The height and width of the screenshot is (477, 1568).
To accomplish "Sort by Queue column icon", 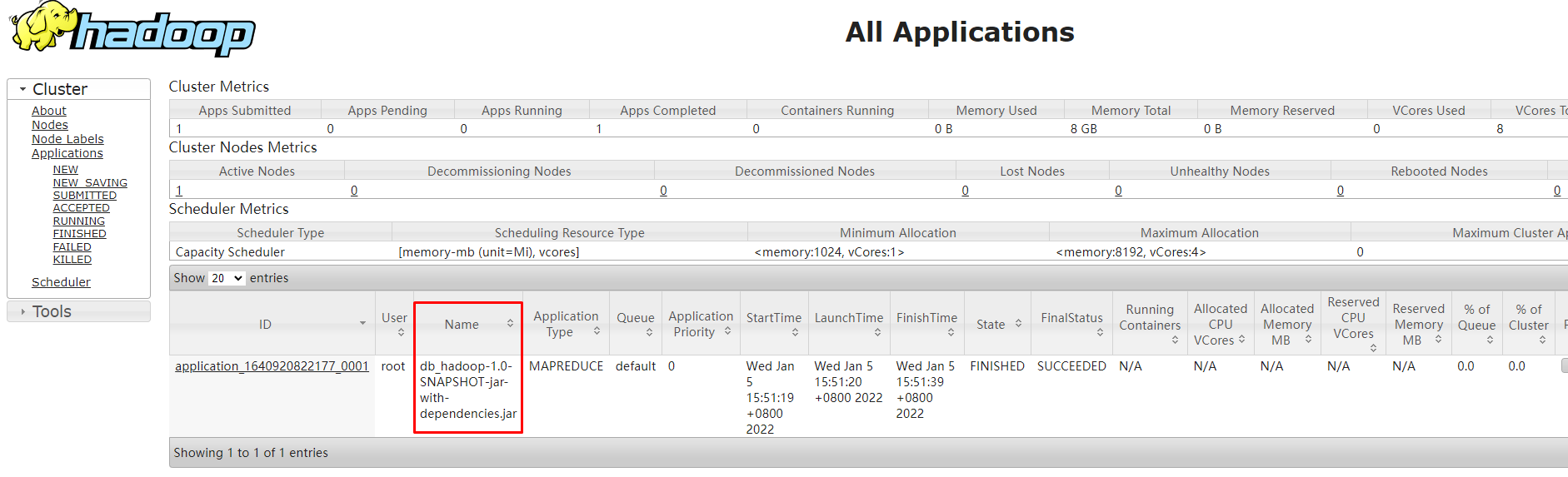I will [x=649, y=332].
